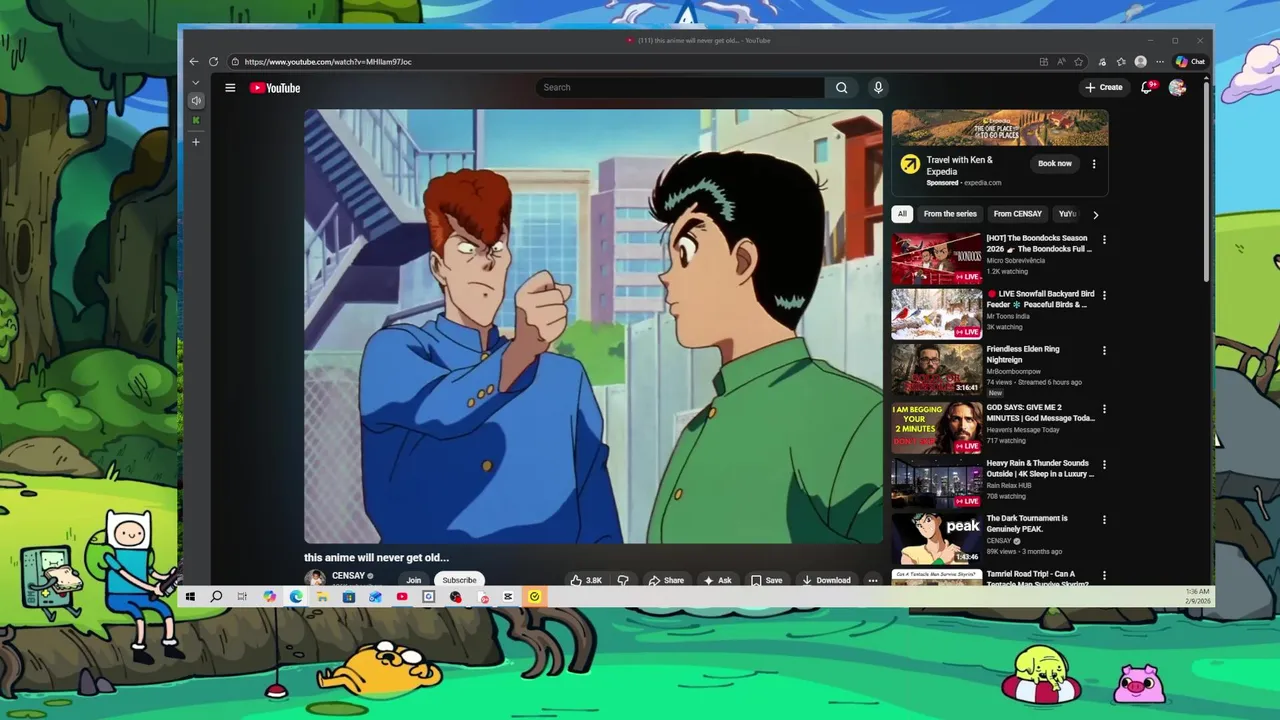Open Copilot Chat in Edge
The height and width of the screenshot is (720, 1280).
[x=1190, y=62]
